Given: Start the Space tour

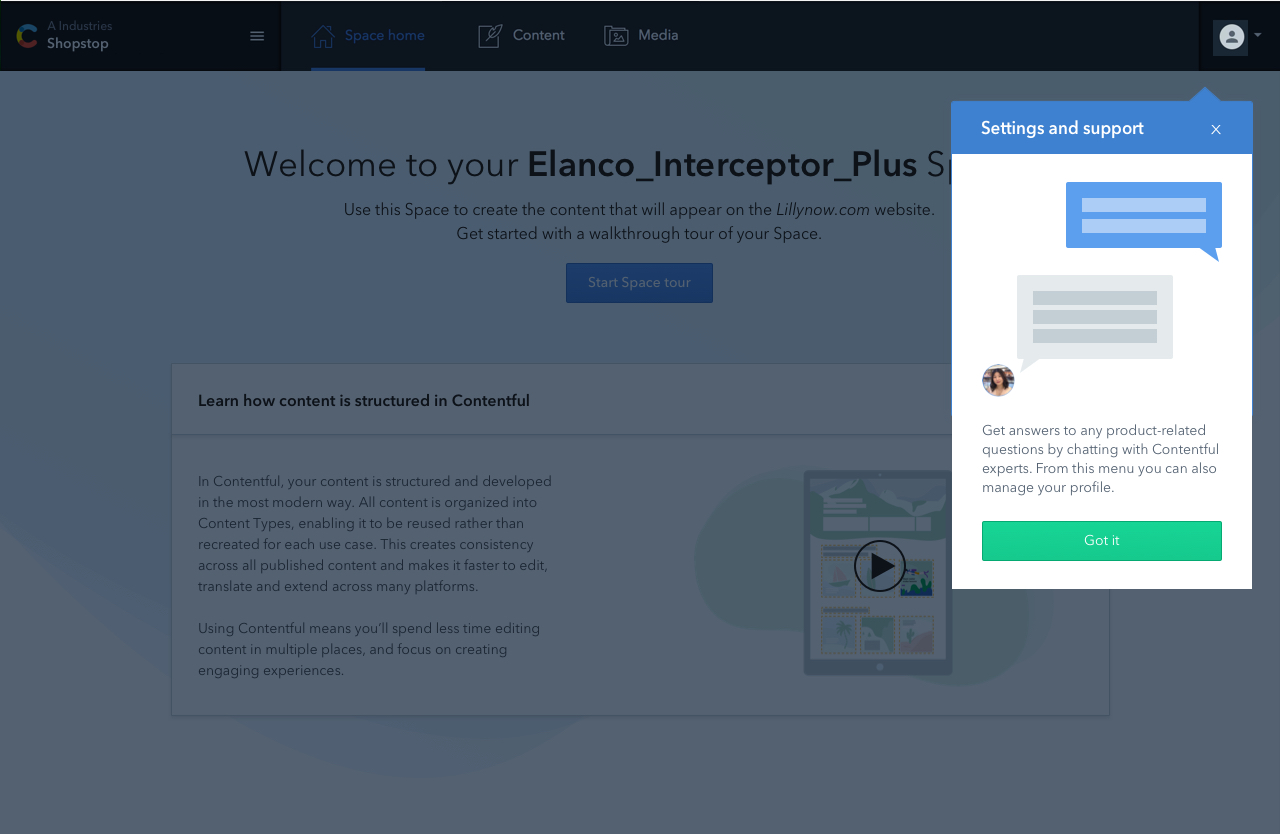Looking at the screenshot, I should (x=639, y=283).
